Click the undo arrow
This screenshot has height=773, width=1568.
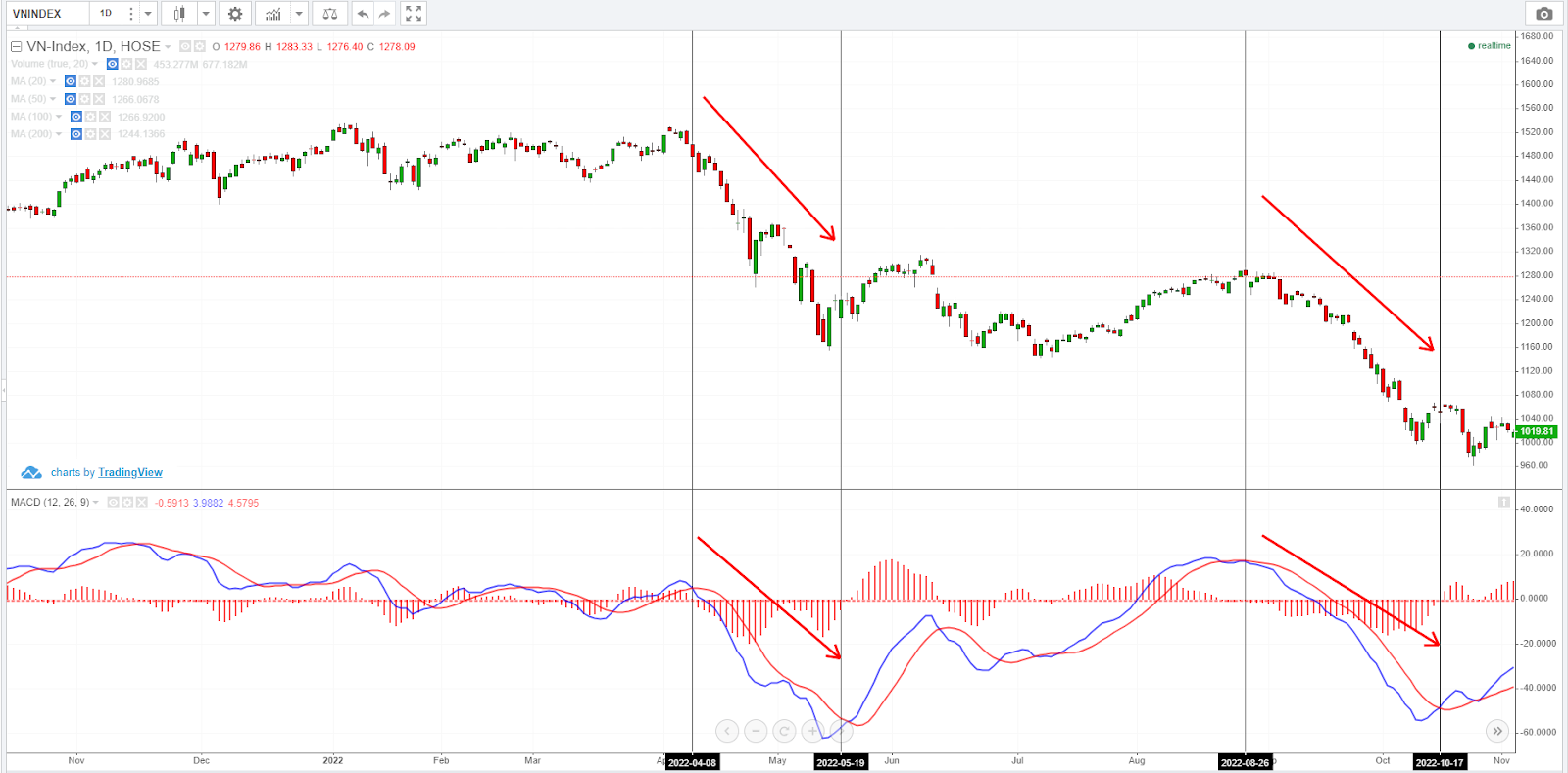pyautogui.click(x=363, y=14)
